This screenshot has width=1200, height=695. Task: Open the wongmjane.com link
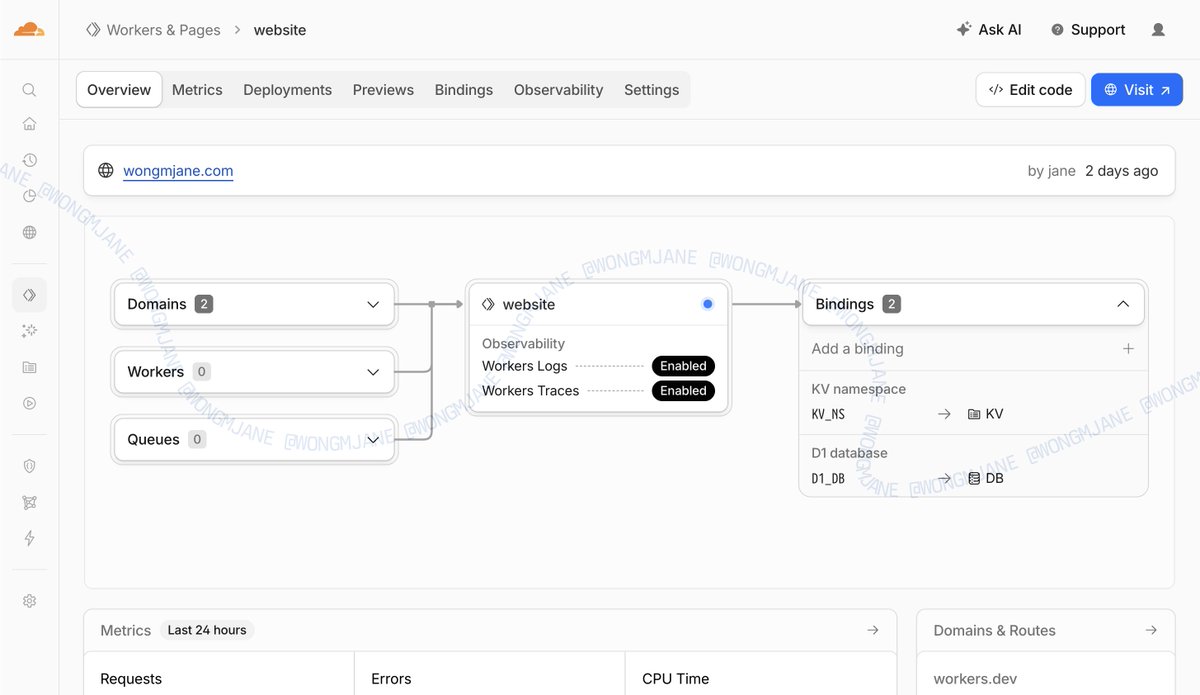[x=178, y=171]
